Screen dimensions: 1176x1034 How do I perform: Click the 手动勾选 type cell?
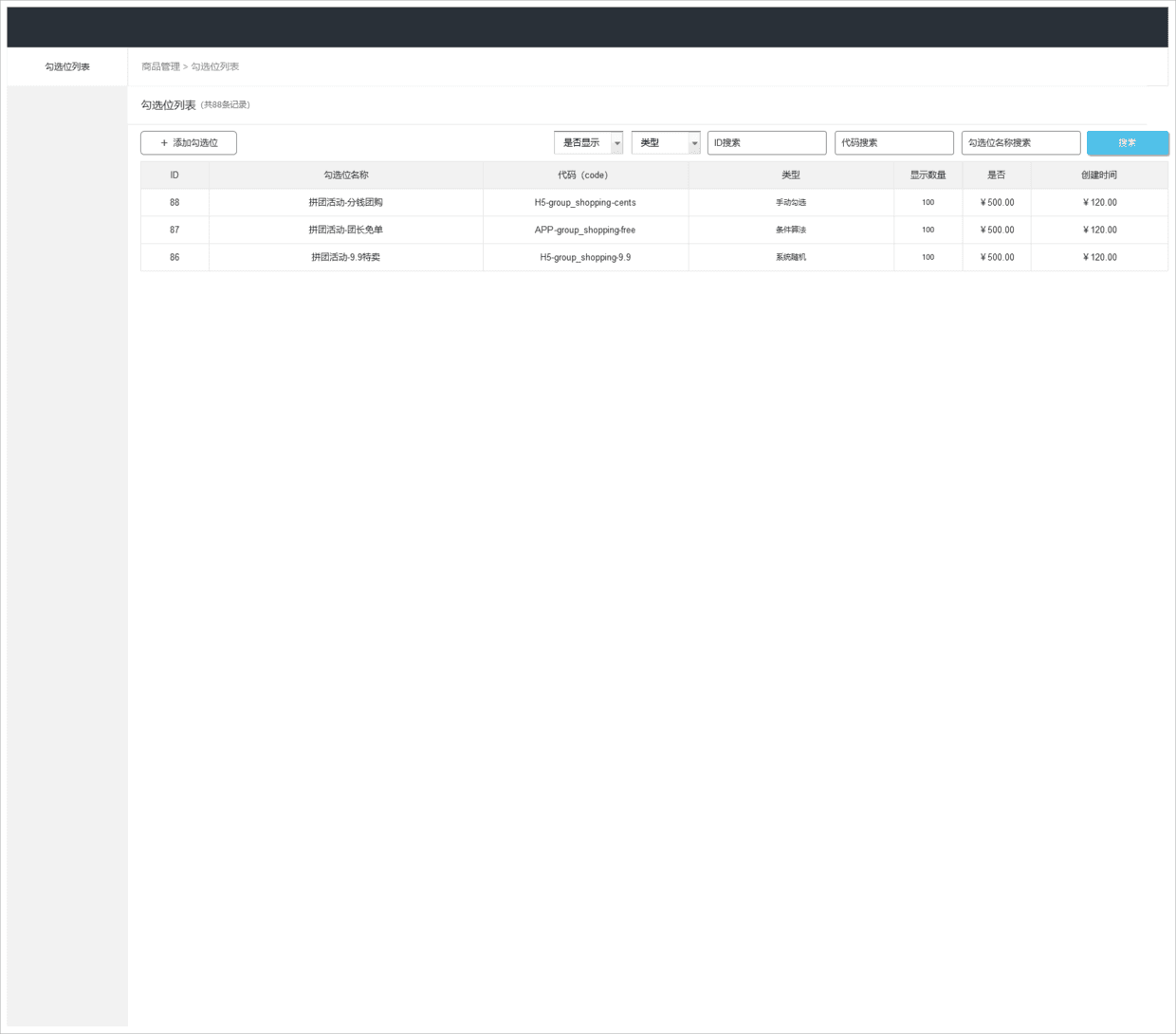point(791,202)
